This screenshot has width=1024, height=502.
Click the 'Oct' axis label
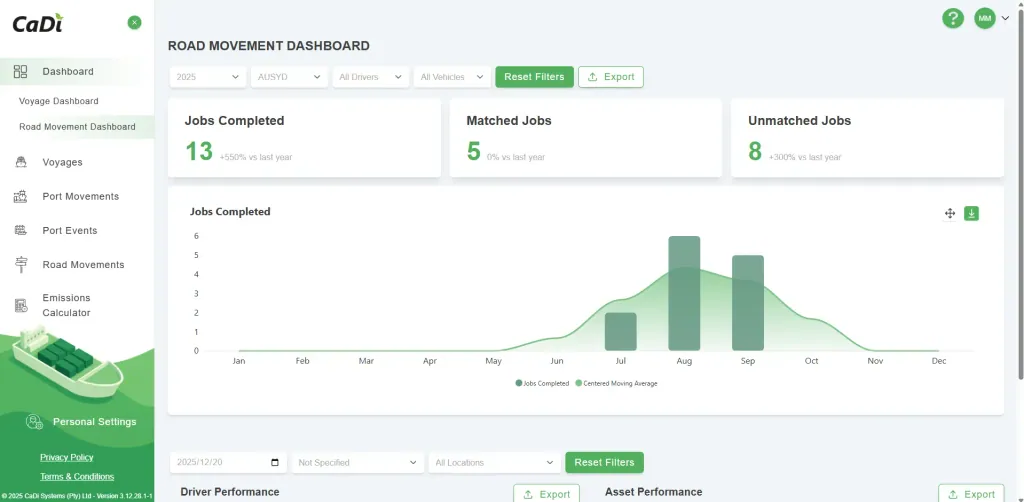click(811, 361)
